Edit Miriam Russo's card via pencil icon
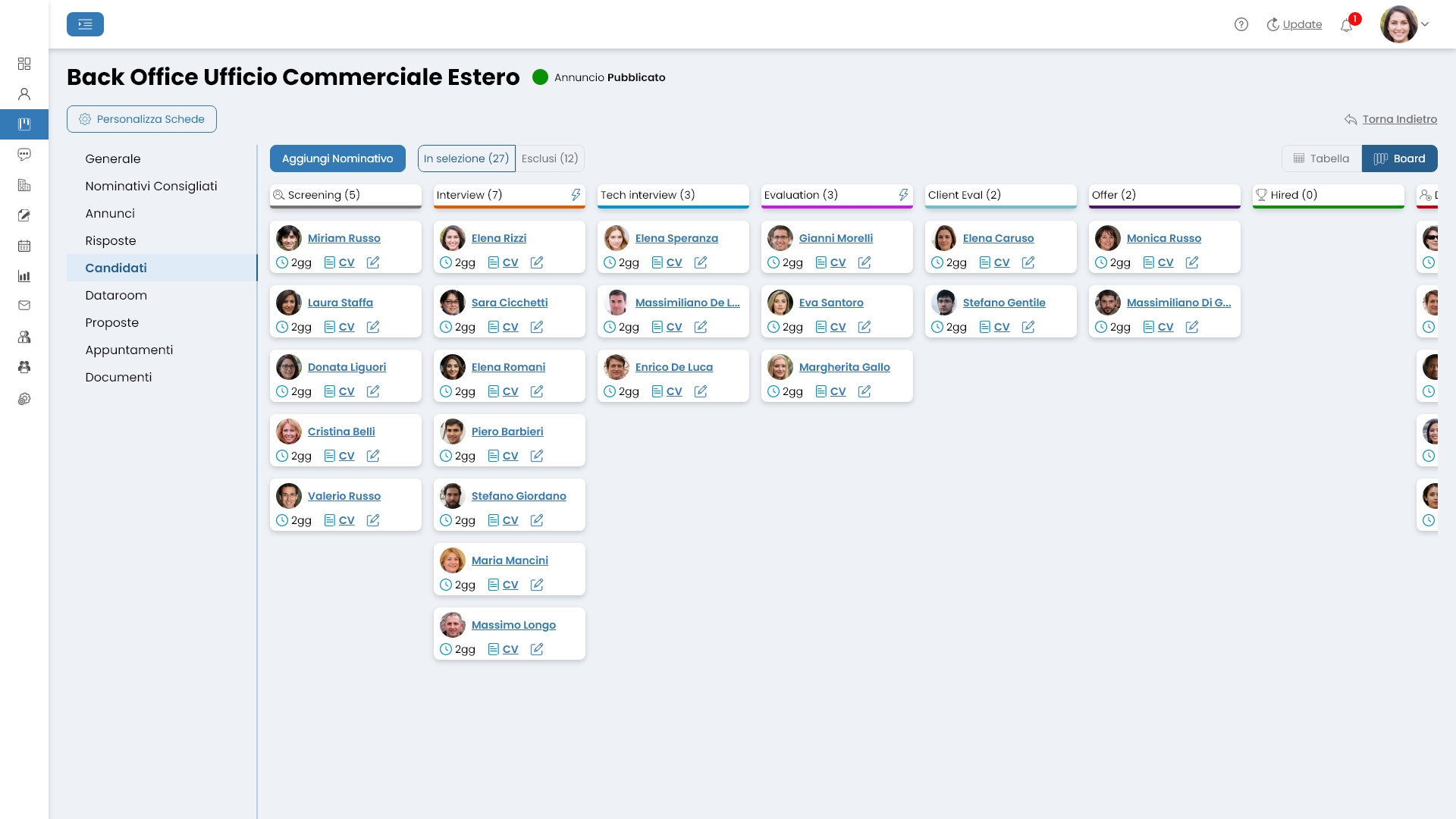 tap(373, 262)
